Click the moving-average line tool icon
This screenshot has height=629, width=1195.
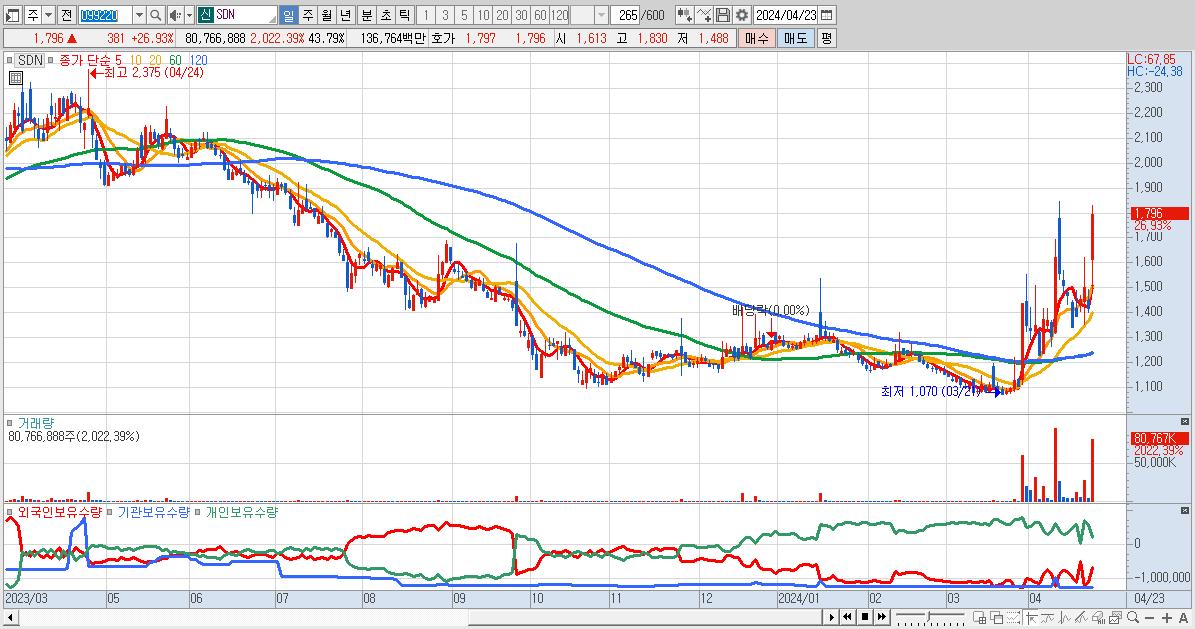1047,618
